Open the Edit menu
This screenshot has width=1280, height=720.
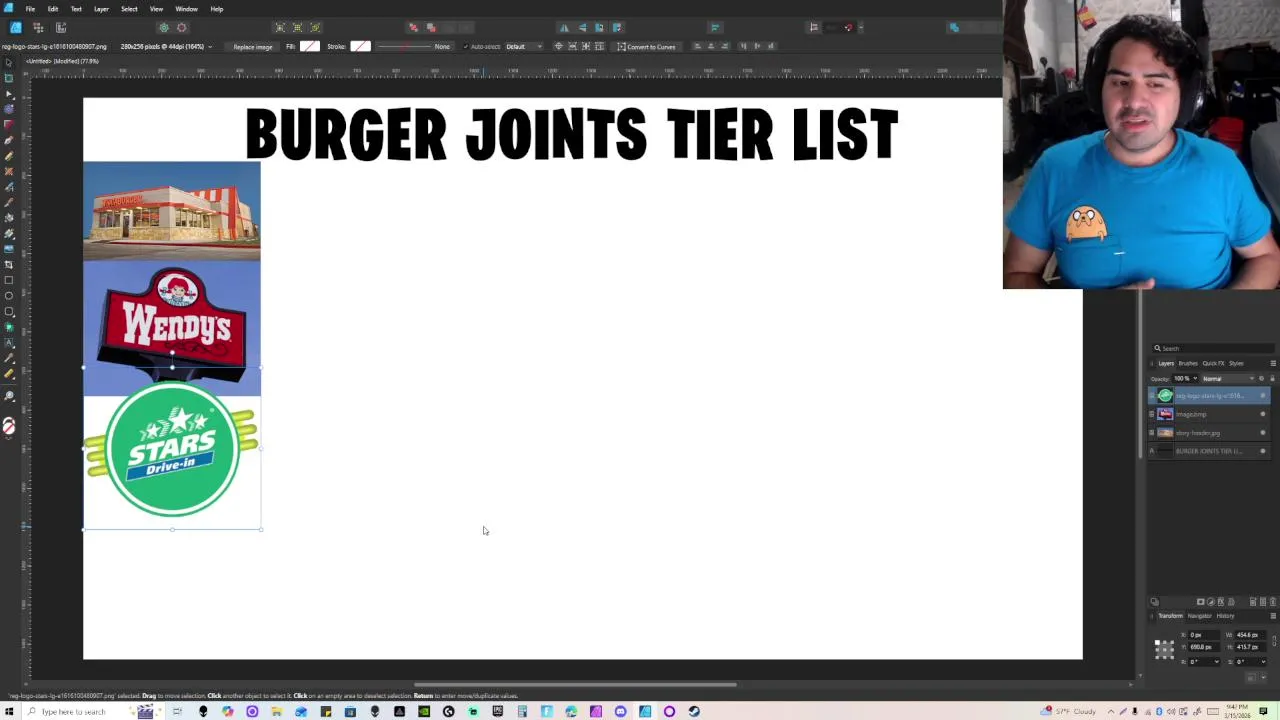[x=53, y=9]
